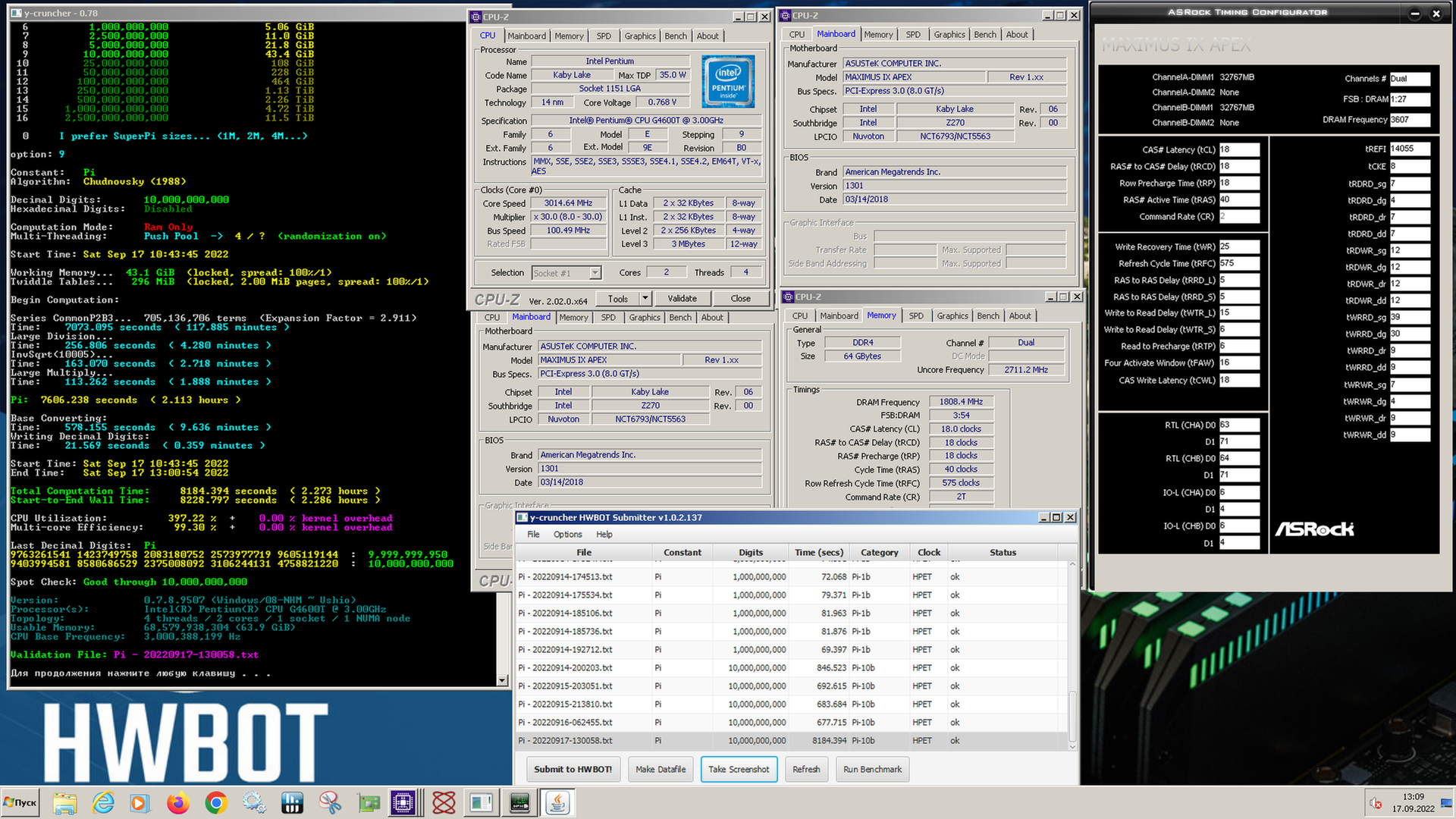This screenshot has height=819, width=1456.
Task: Open the SPD tab in top-right CPU-Z window
Action: pos(913,34)
